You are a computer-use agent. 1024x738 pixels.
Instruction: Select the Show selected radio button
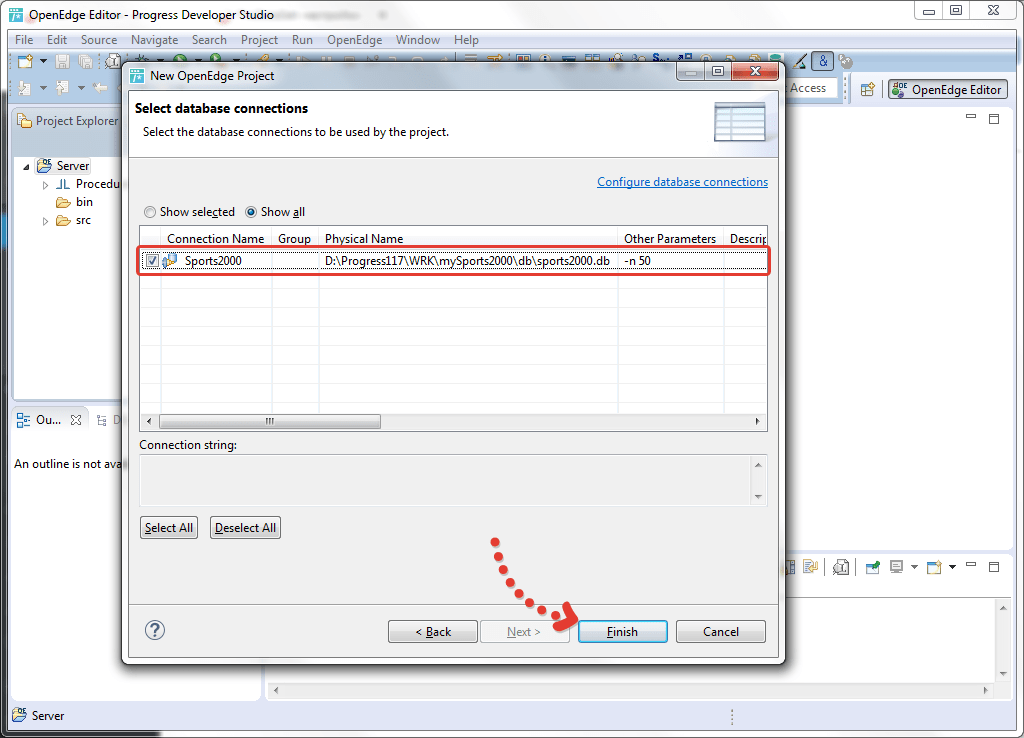[x=150, y=212]
